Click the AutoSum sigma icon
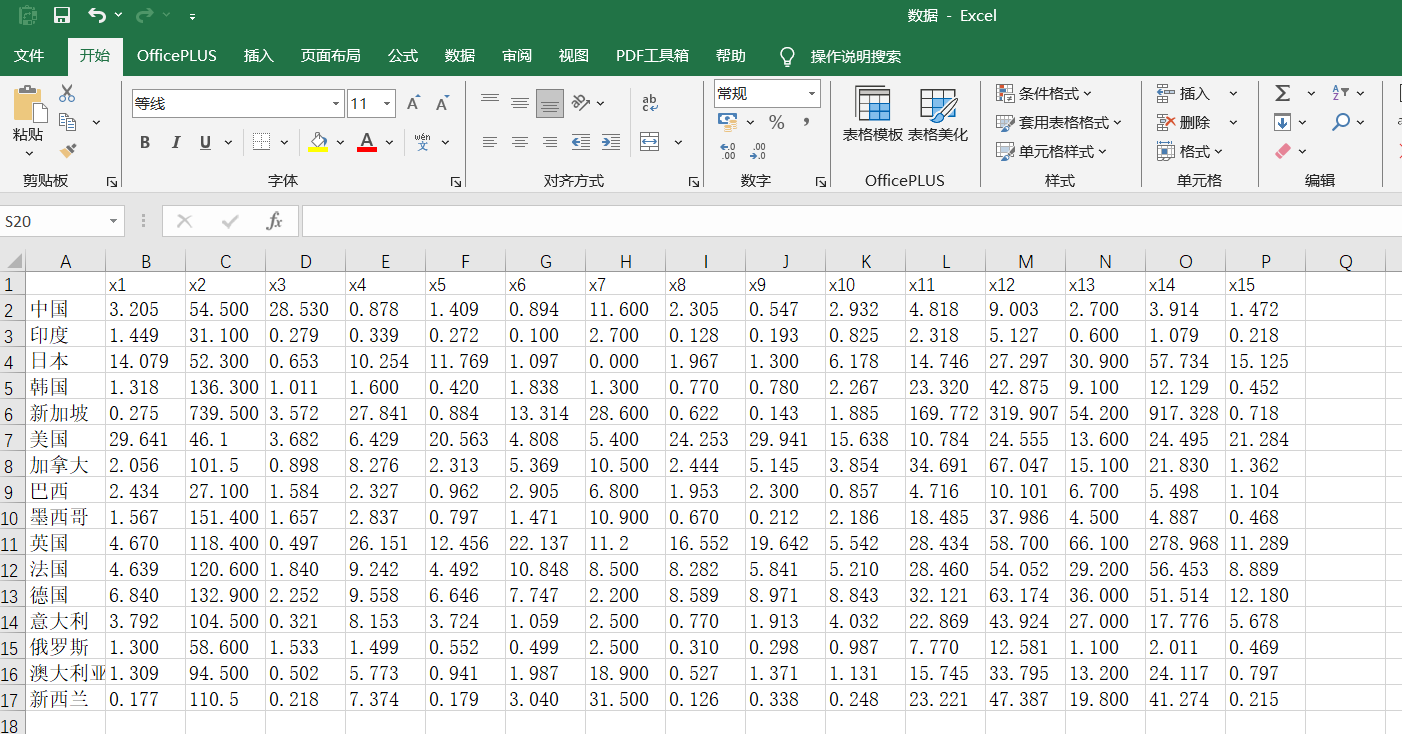 (1282, 93)
